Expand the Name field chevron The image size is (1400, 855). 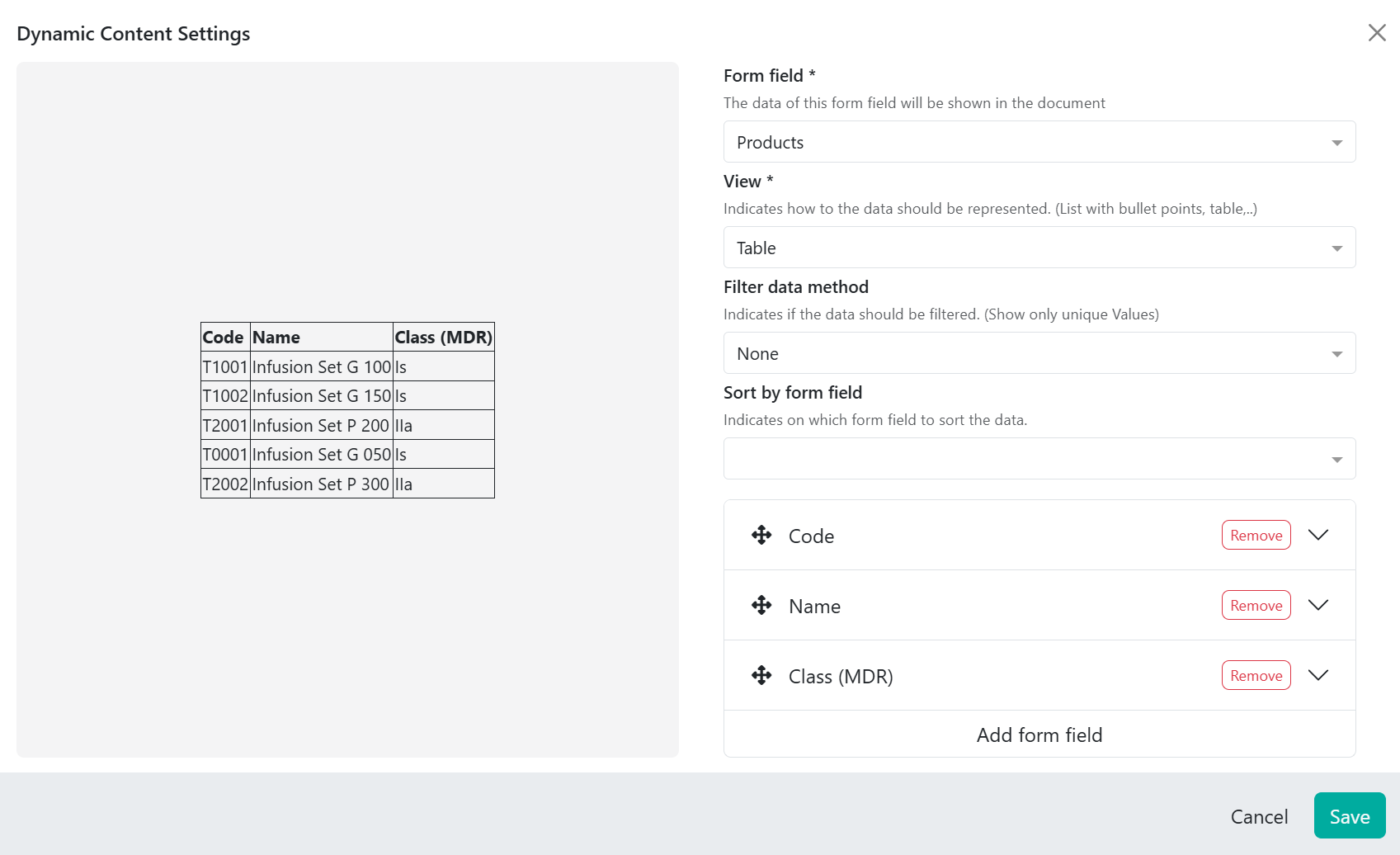coord(1318,605)
